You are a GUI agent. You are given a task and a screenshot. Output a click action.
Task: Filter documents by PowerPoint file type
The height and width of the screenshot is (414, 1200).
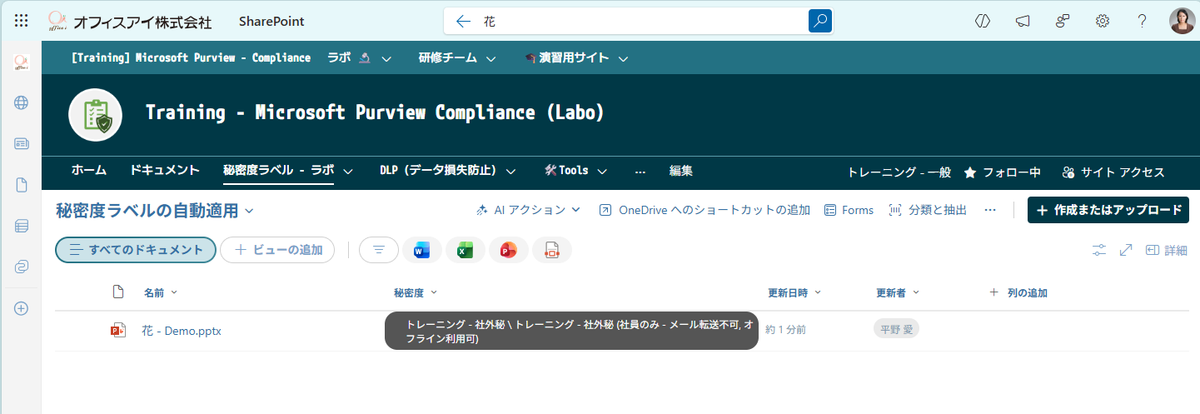point(508,251)
